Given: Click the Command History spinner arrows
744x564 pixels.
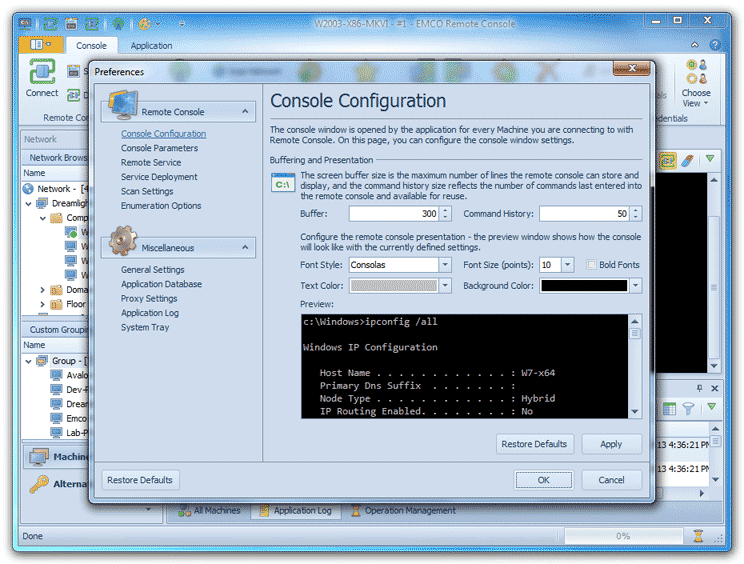Looking at the screenshot, I should click(636, 214).
